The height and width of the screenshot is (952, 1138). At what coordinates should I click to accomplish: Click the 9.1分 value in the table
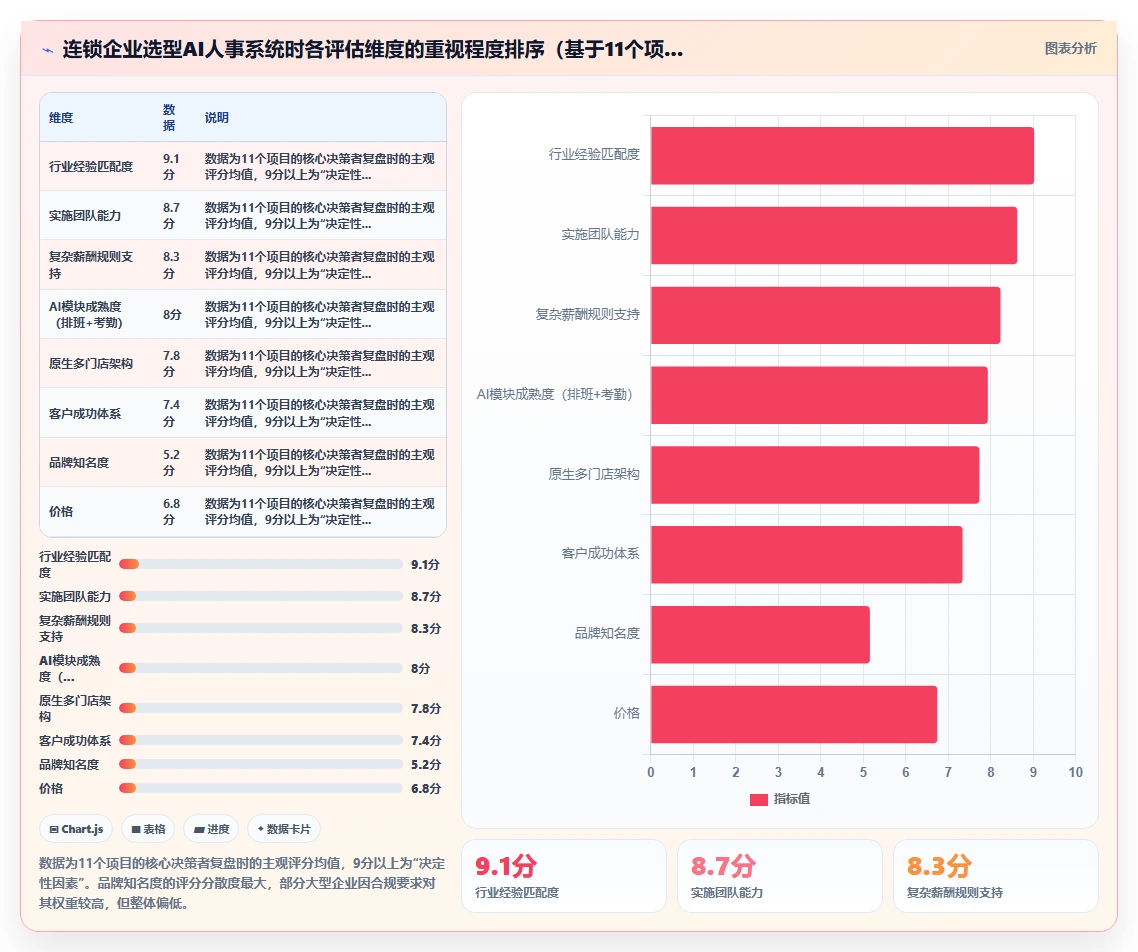(x=171, y=166)
